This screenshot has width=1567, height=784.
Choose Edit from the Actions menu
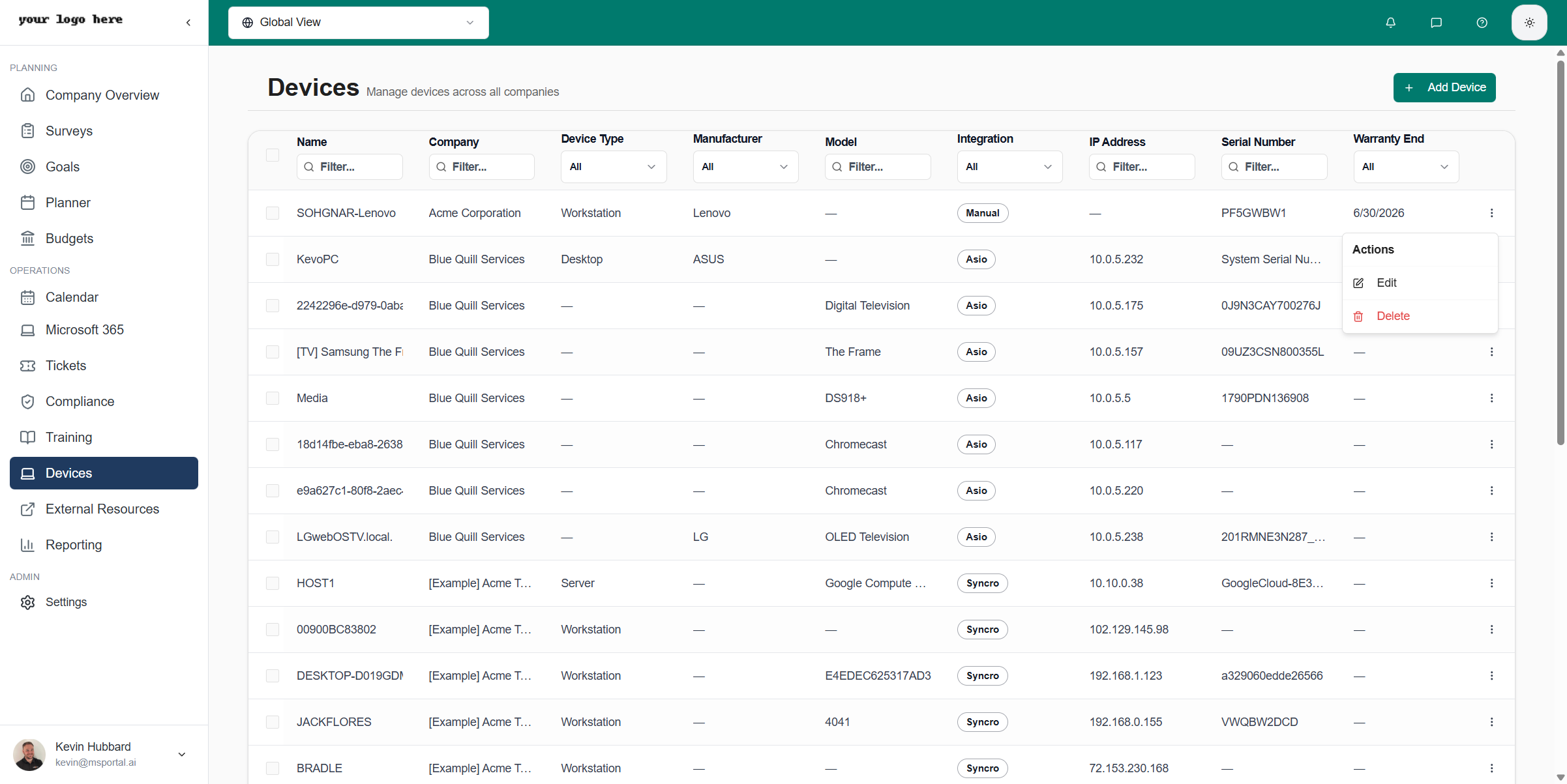[1386, 283]
